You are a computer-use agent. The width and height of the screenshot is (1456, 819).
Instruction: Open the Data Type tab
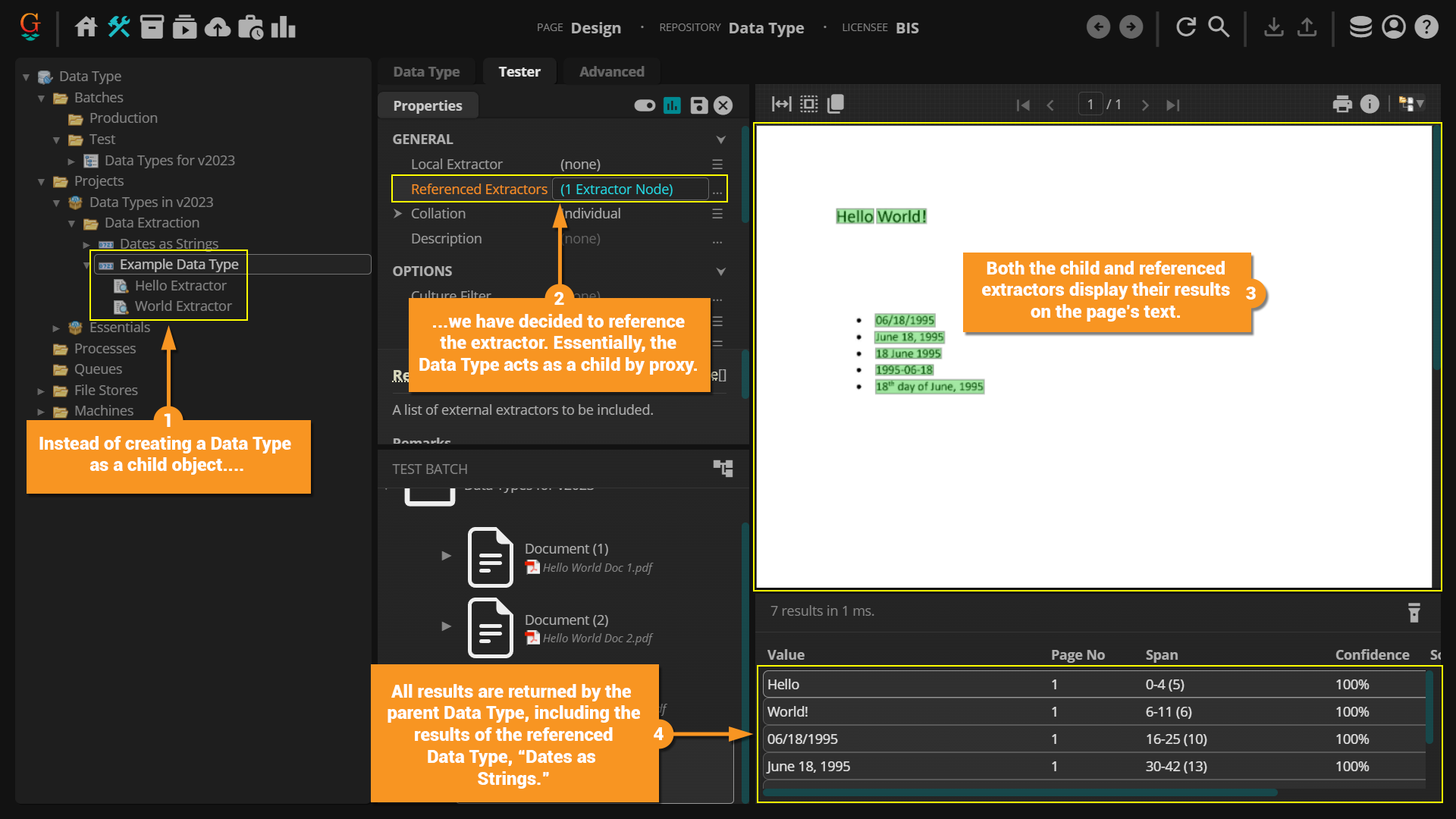pyautogui.click(x=426, y=71)
